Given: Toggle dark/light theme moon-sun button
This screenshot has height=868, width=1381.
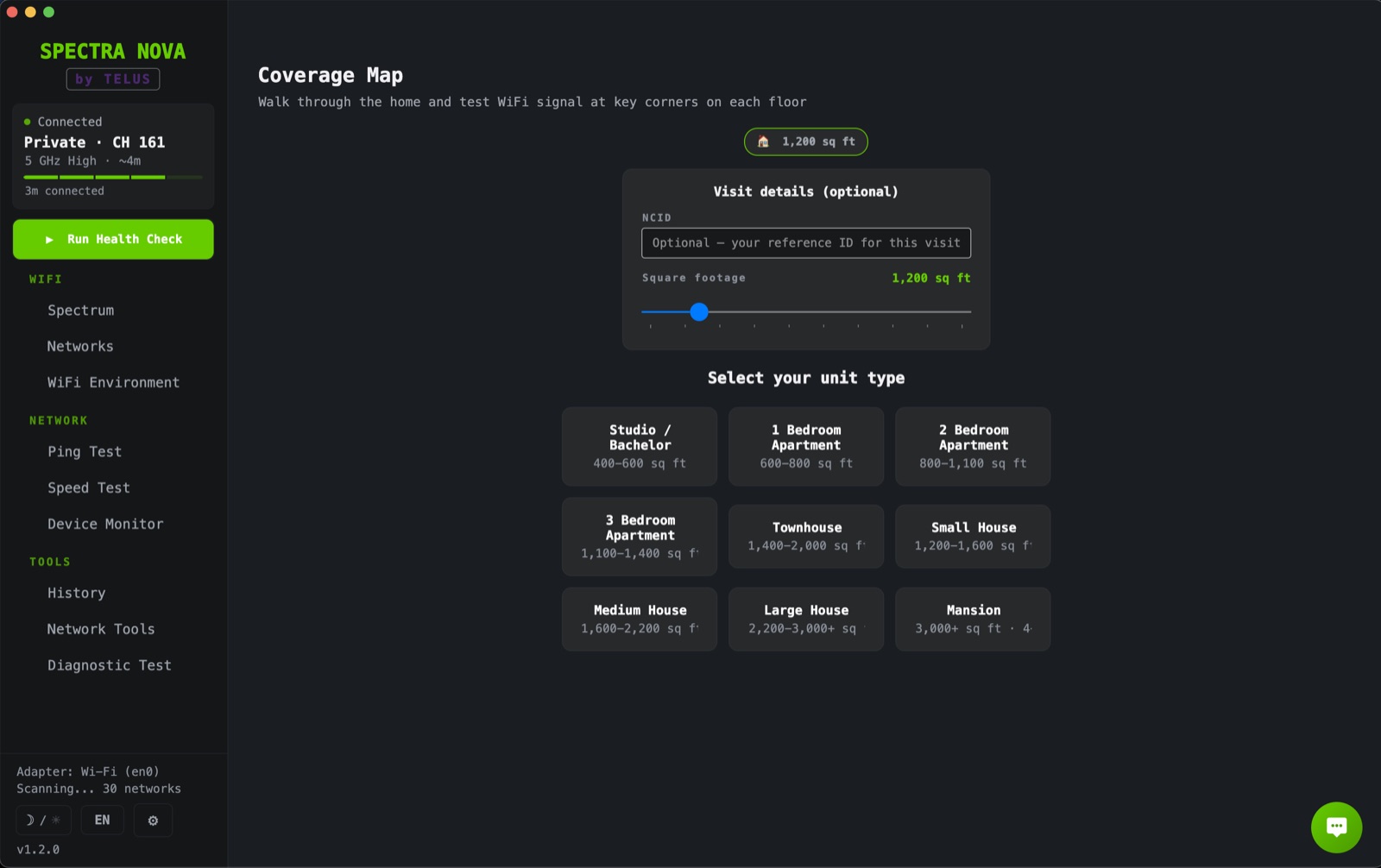Looking at the screenshot, I should tap(43, 820).
